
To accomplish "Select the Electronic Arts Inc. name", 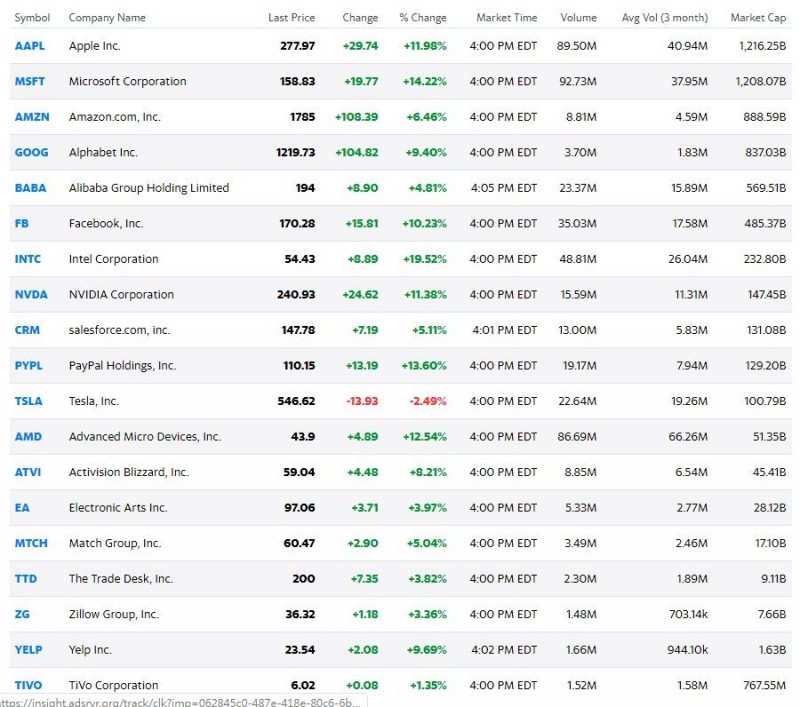I will tap(118, 508).
